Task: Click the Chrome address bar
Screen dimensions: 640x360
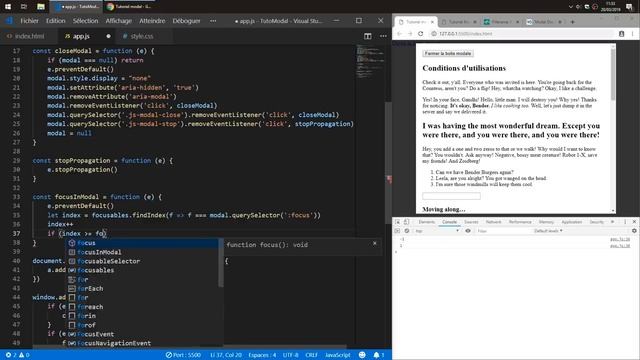Action: [x=521, y=34]
